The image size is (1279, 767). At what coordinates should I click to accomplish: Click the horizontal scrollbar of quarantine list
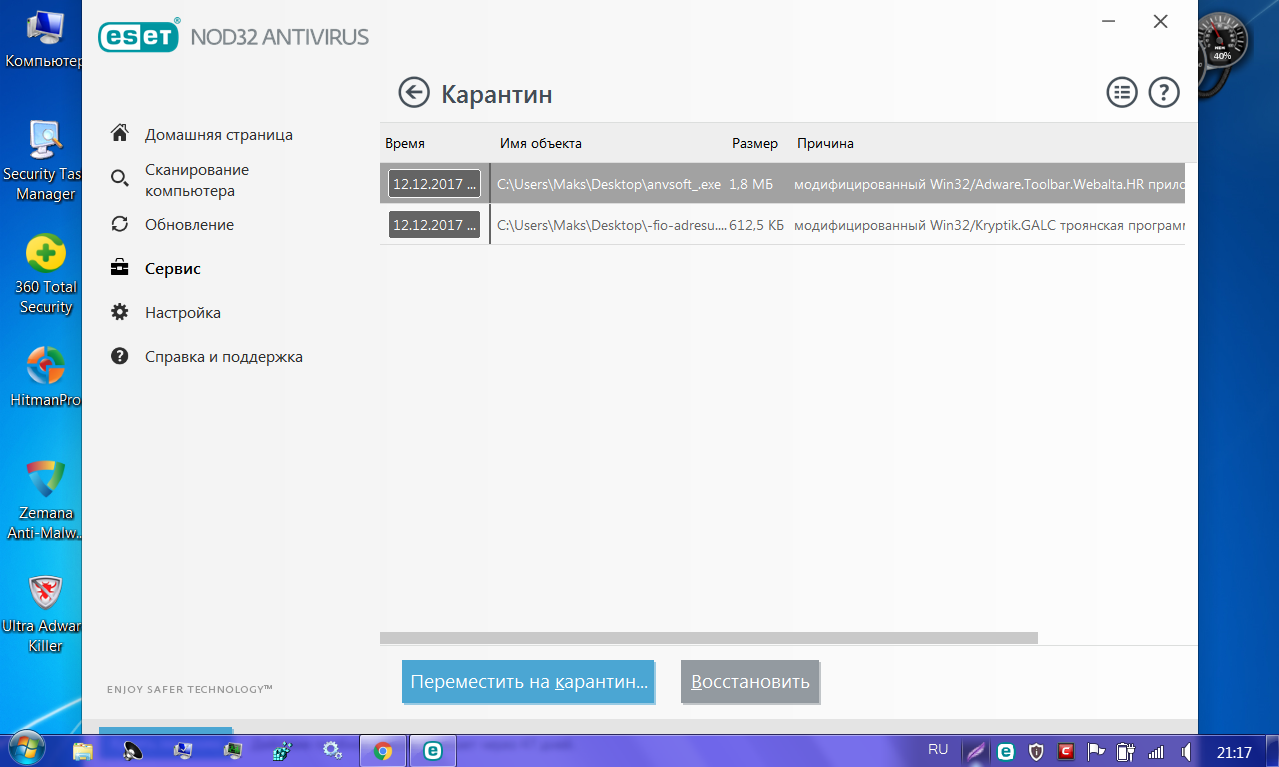pos(709,638)
